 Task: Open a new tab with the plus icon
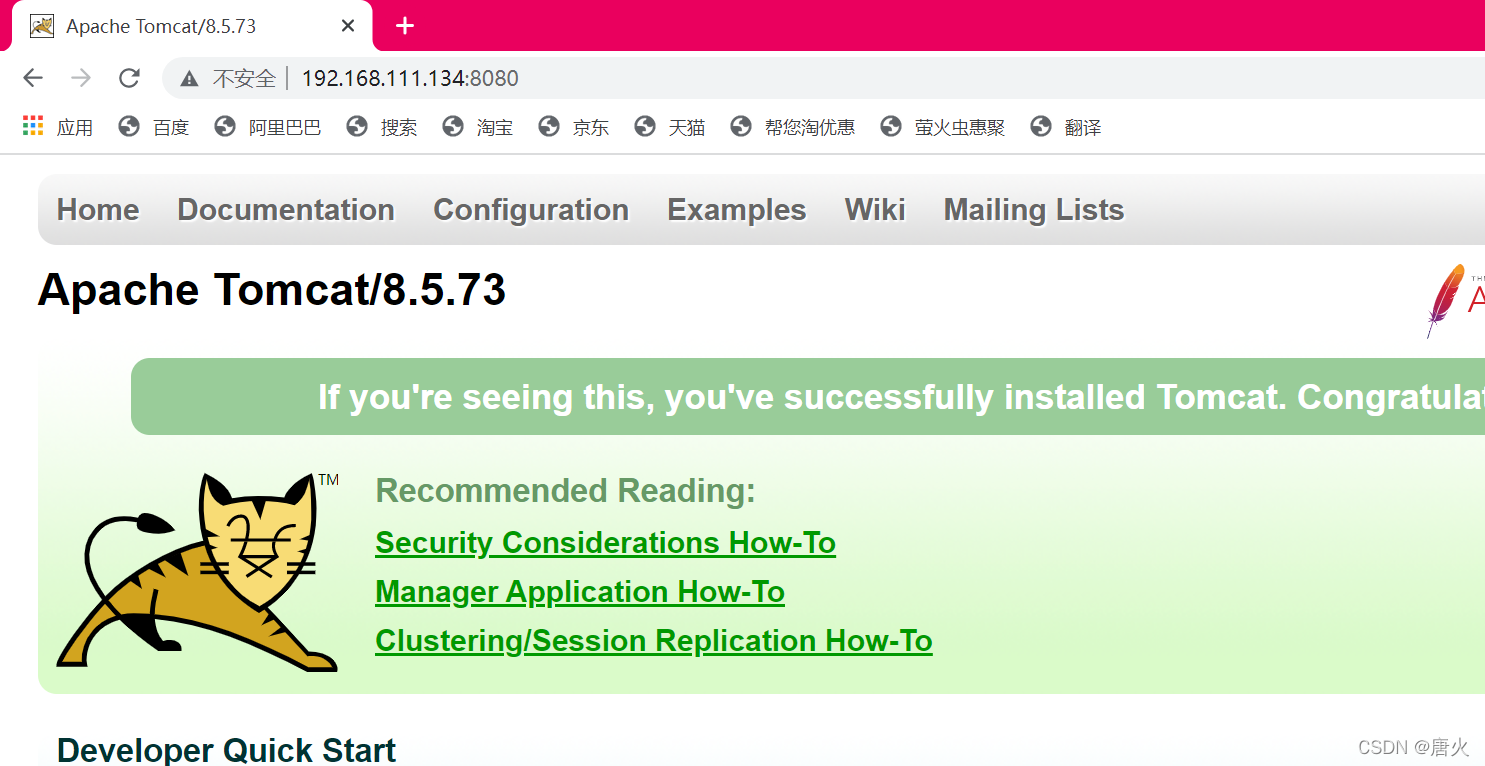pyautogui.click(x=405, y=26)
